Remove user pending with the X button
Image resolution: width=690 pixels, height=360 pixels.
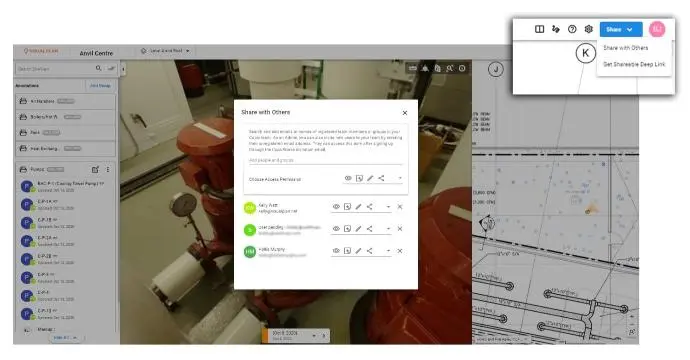pyautogui.click(x=400, y=228)
